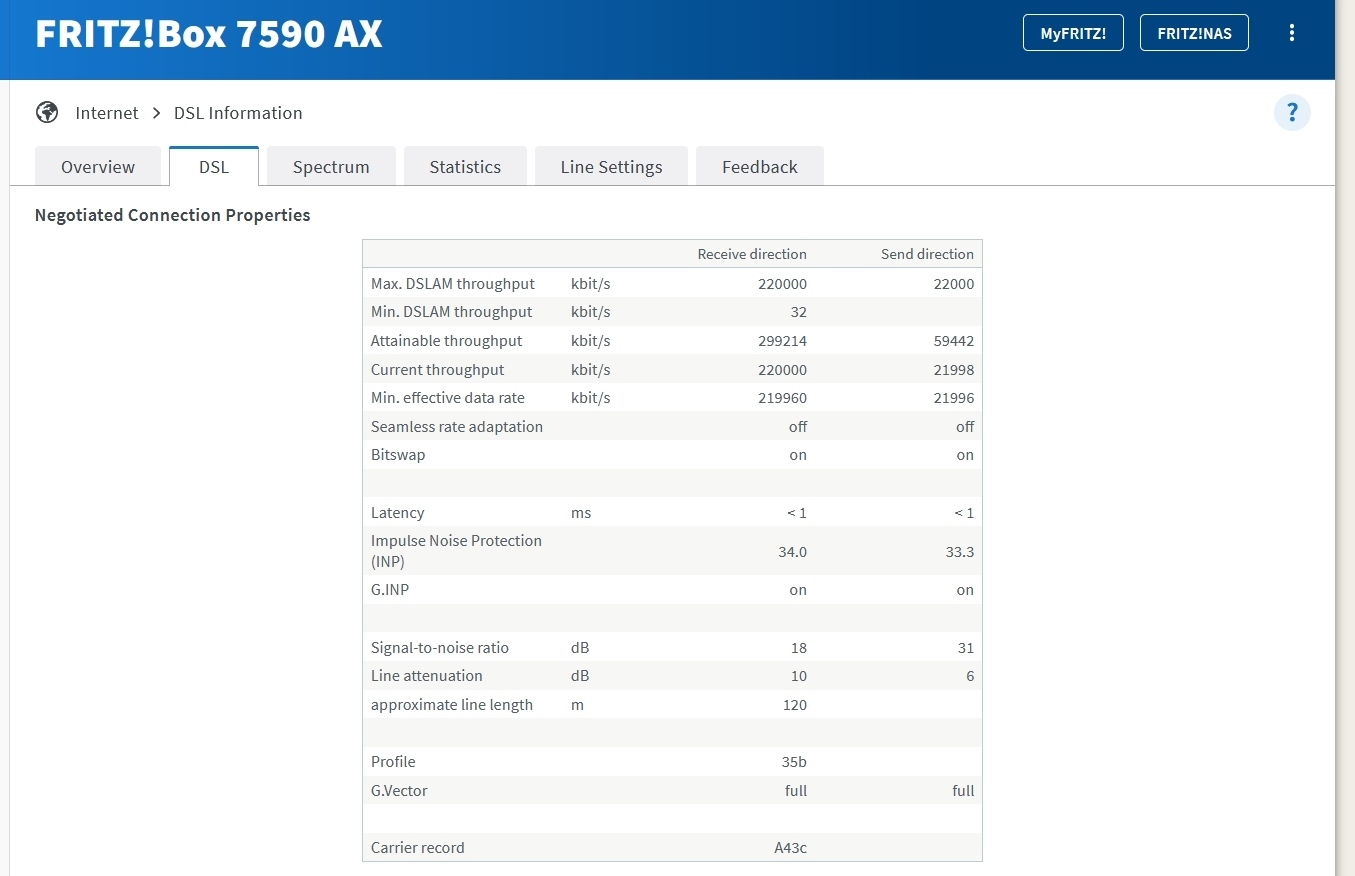Click the FRITZ!Box 7590 AX logo
The image size is (1355, 876).
click(x=209, y=34)
